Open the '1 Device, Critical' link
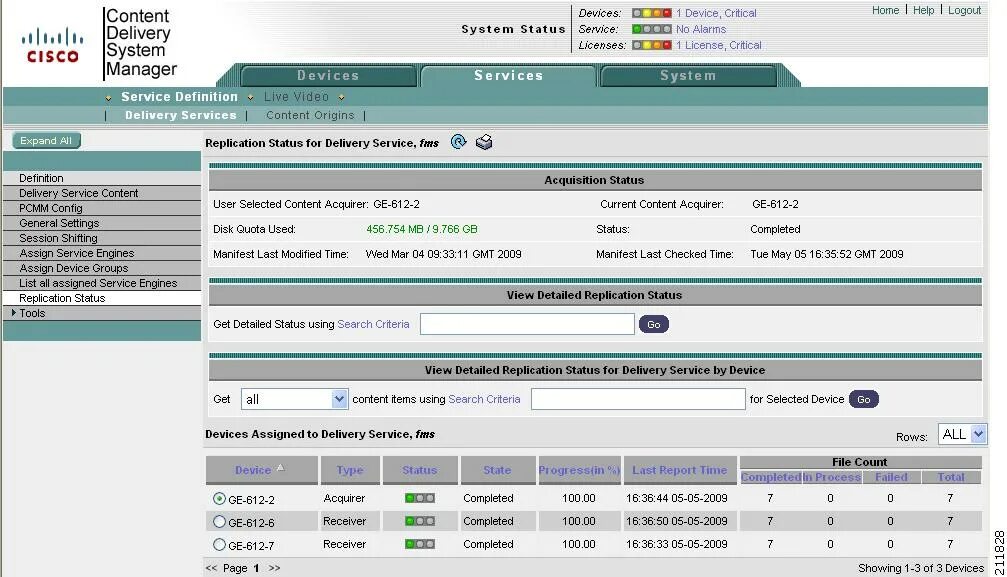Viewport: 1007px width, 577px height. pyautogui.click(x=716, y=13)
